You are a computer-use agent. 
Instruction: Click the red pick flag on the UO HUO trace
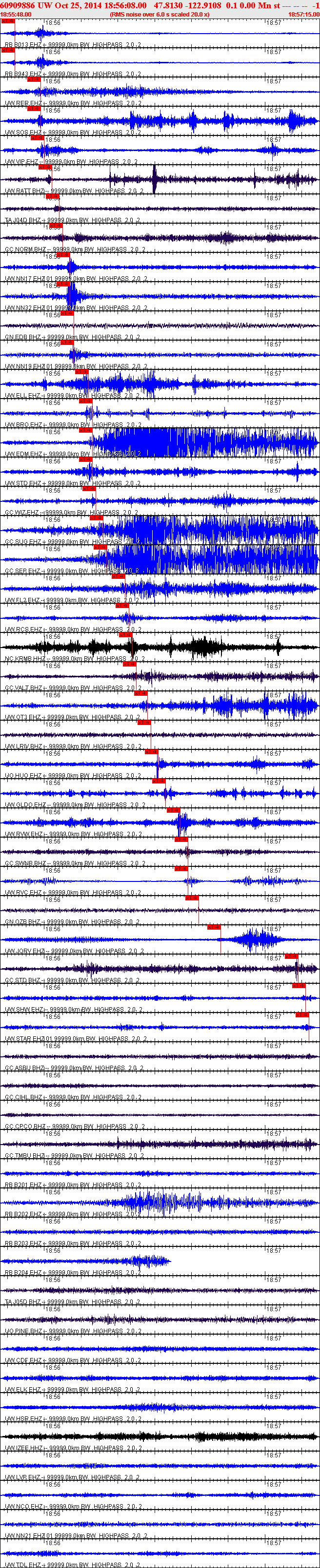151,751
